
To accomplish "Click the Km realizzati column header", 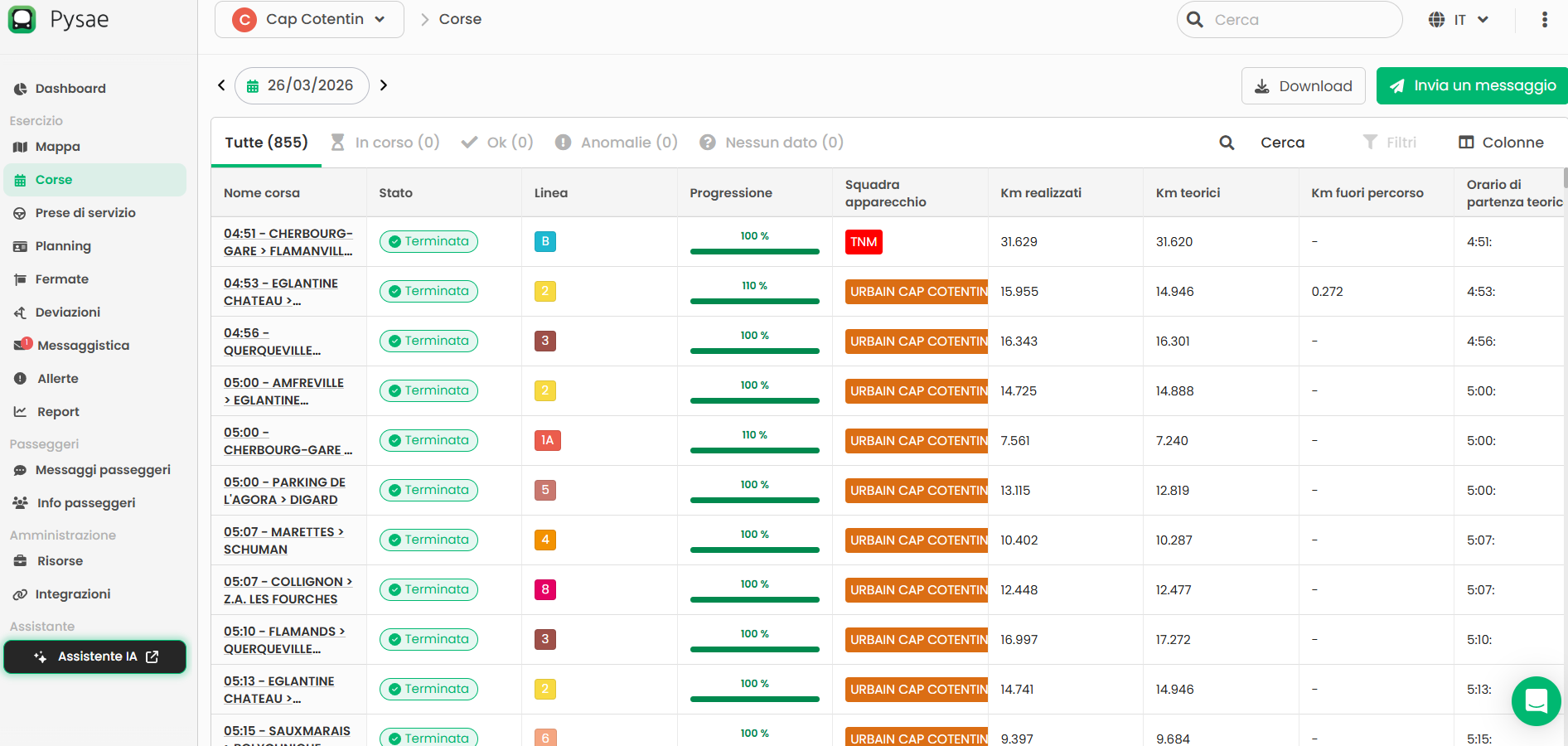I will point(1041,193).
